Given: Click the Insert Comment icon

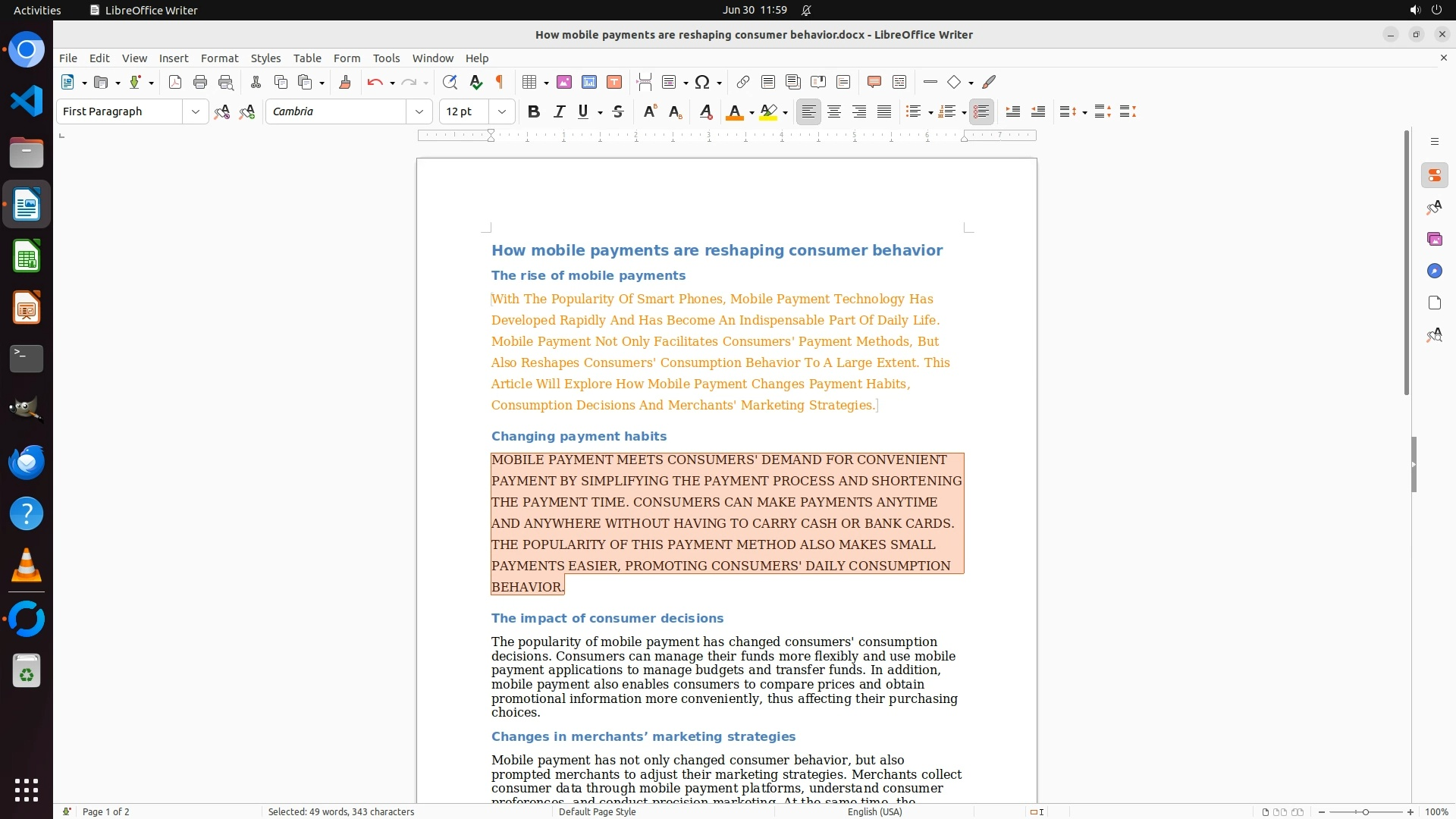Looking at the screenshot, I should click(874, 82).
